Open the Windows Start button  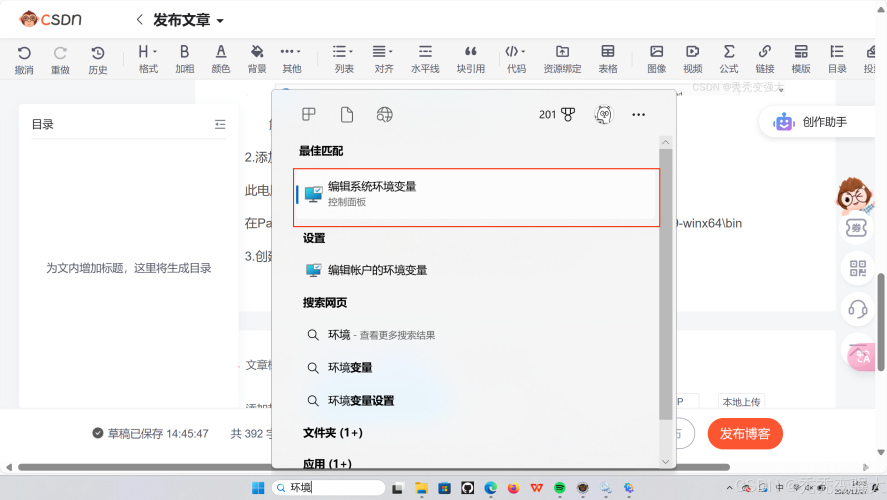[258, 488]
